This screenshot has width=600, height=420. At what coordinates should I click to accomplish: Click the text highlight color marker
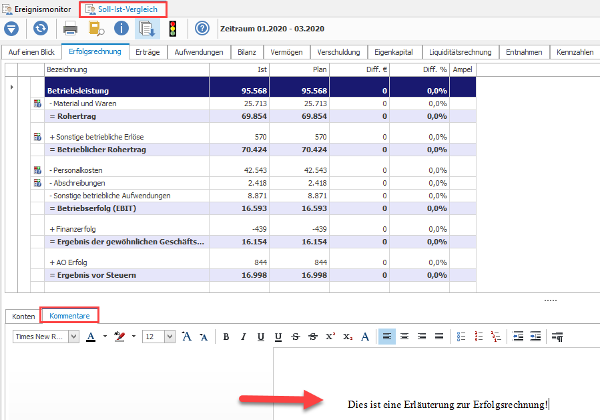point(120,337)
